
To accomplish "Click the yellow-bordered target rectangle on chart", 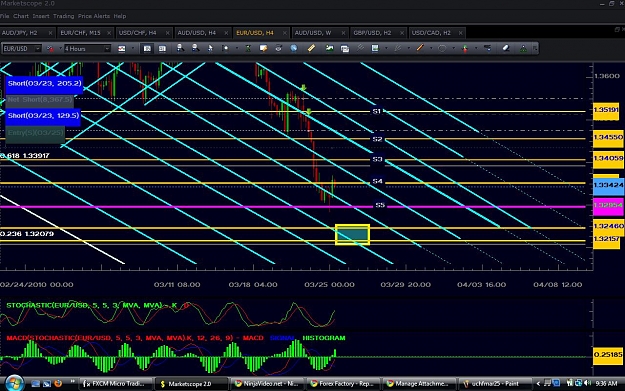I will [x=352, y=234].
